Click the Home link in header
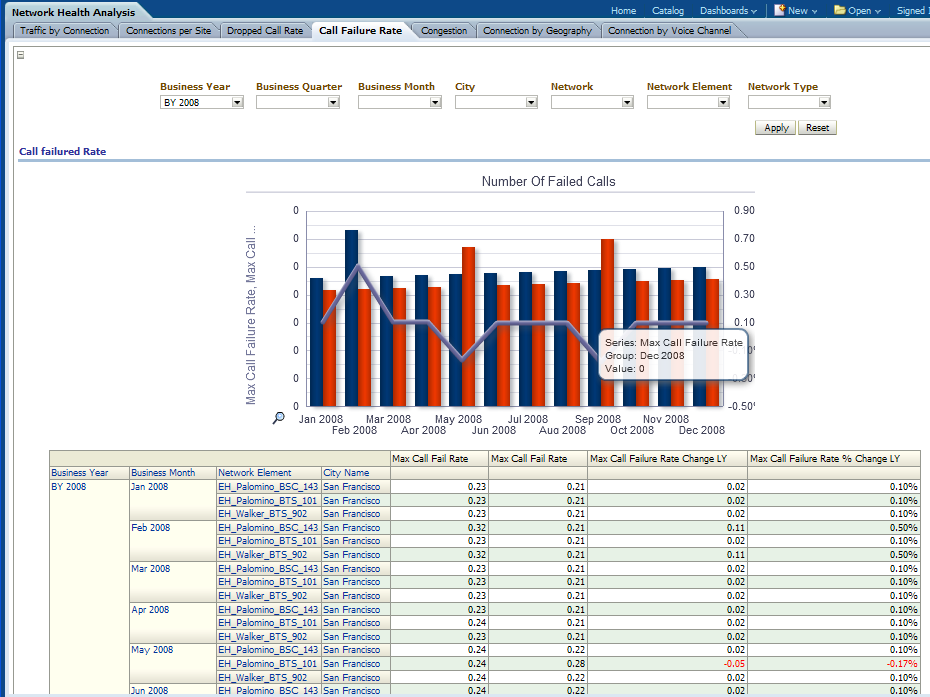The height and width of the screenshot is (697, 930). (623, 11)
